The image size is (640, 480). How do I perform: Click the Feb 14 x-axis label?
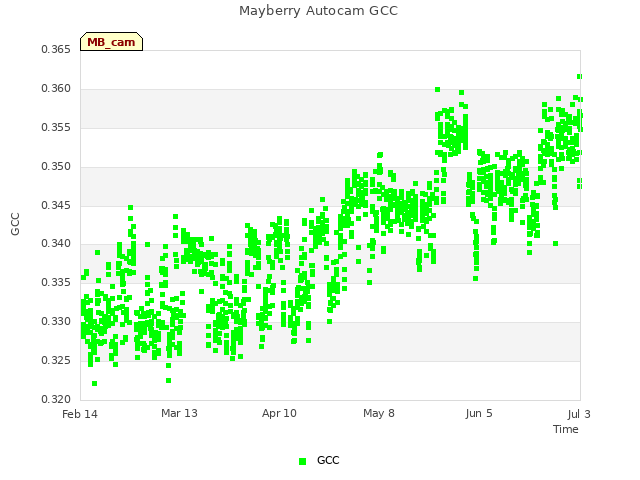pos(80,414)
